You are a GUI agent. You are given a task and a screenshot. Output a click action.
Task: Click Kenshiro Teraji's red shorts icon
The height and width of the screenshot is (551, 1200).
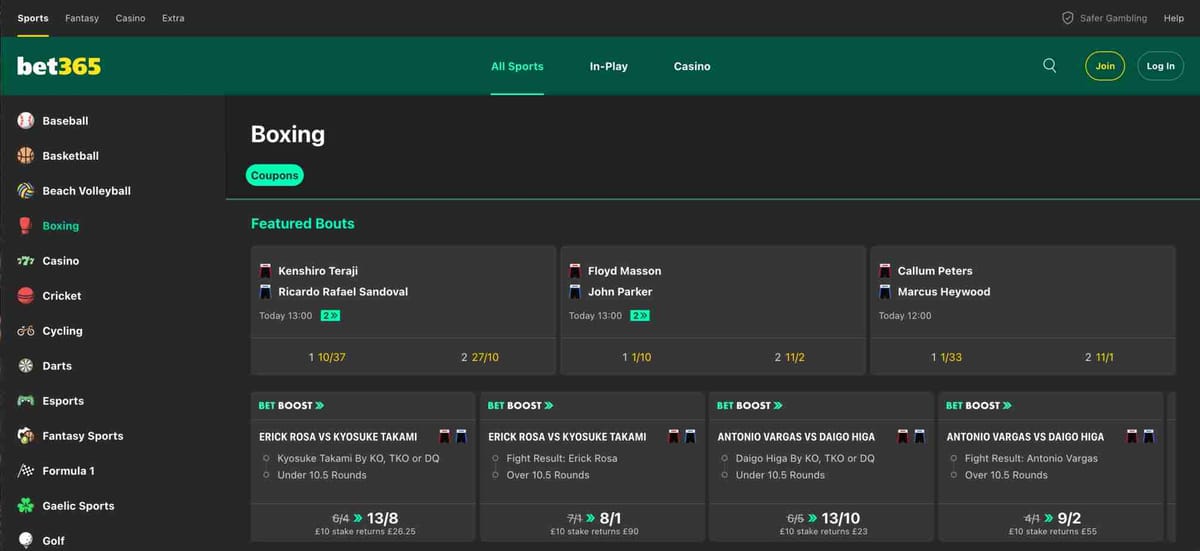[x=265, y=271]
